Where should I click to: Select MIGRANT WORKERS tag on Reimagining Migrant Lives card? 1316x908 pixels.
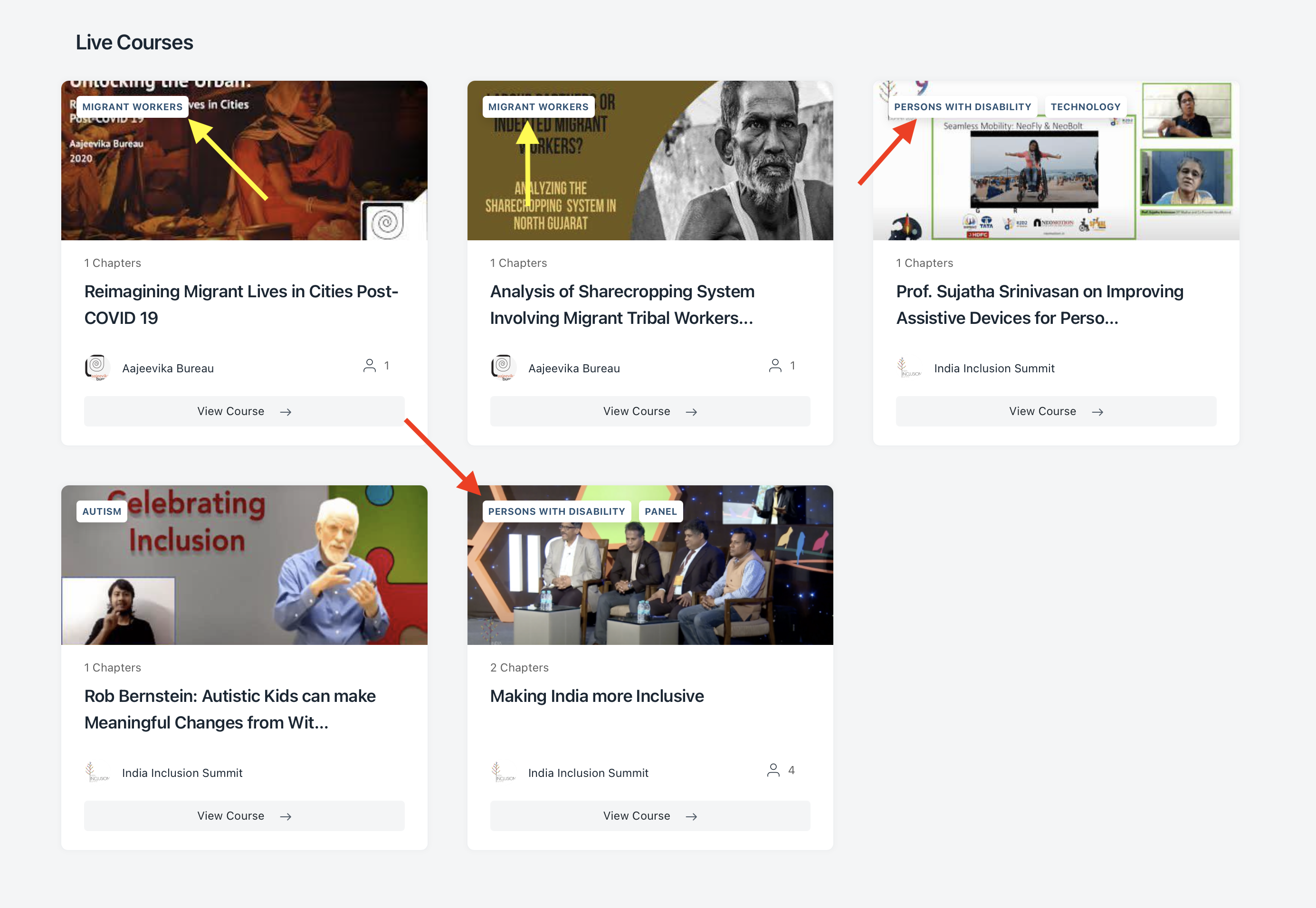point(132,107)
